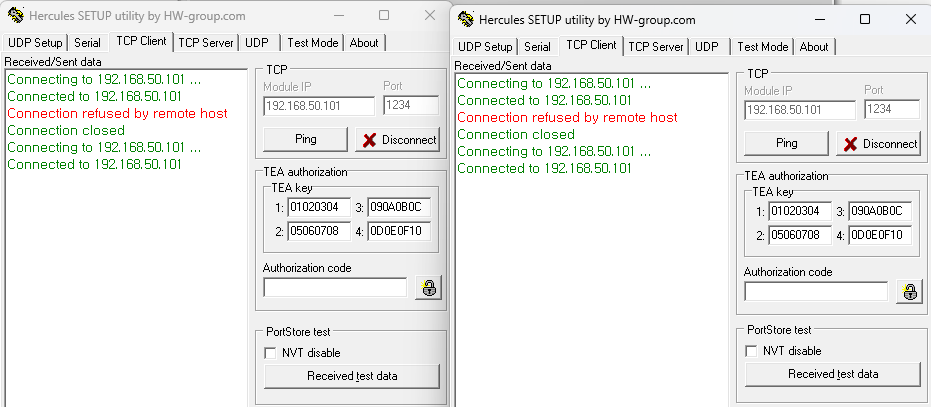
Task: Click TEA key 1 field in left window
Action: click(x=319, y=207)
